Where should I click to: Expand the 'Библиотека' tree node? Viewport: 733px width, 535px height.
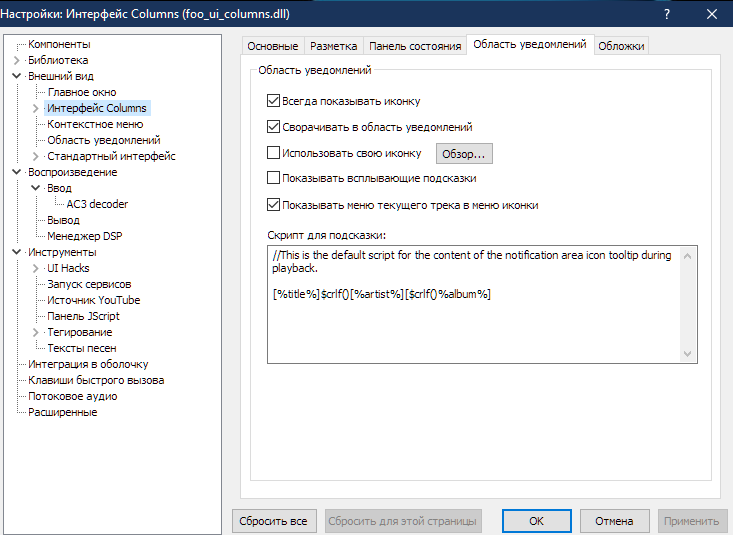point(16,60)
